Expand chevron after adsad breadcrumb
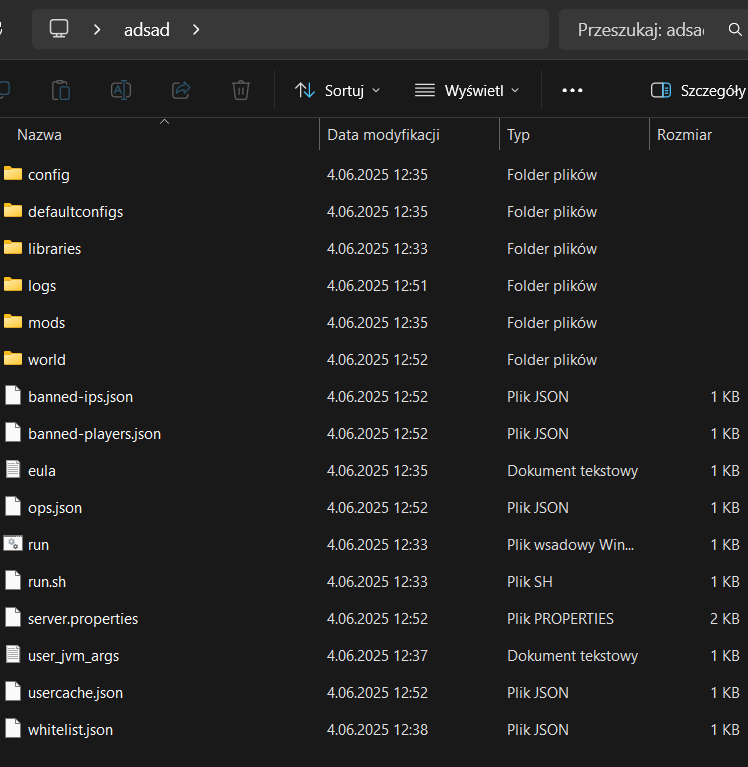Image resolution: width=748 pixels, height=767 pixels. (196, 30)
